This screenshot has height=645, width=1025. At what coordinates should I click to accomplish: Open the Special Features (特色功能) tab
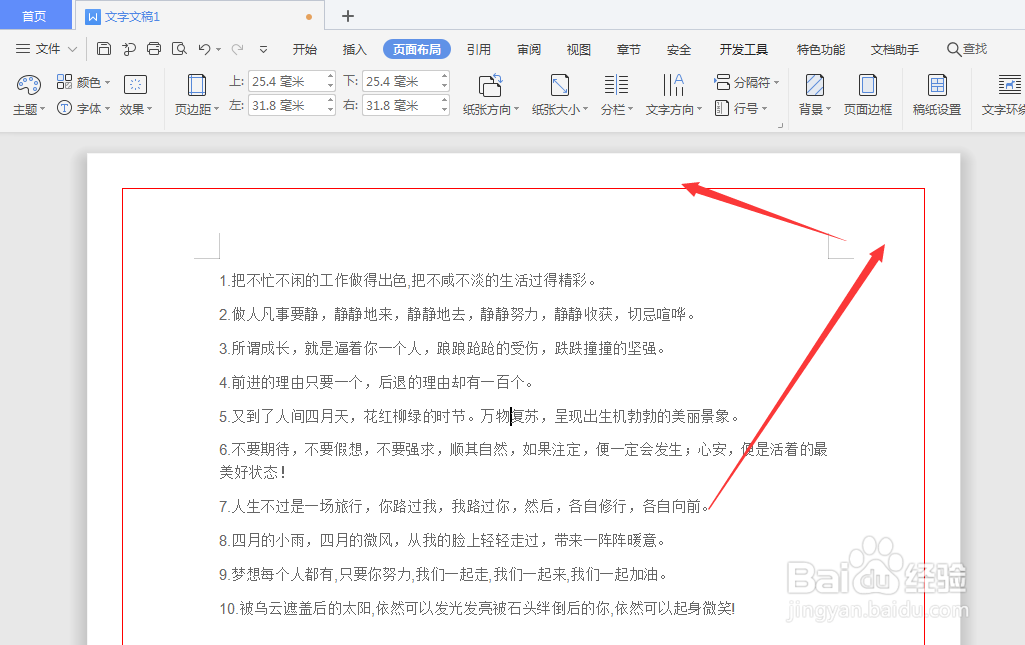tap(820, 49)
